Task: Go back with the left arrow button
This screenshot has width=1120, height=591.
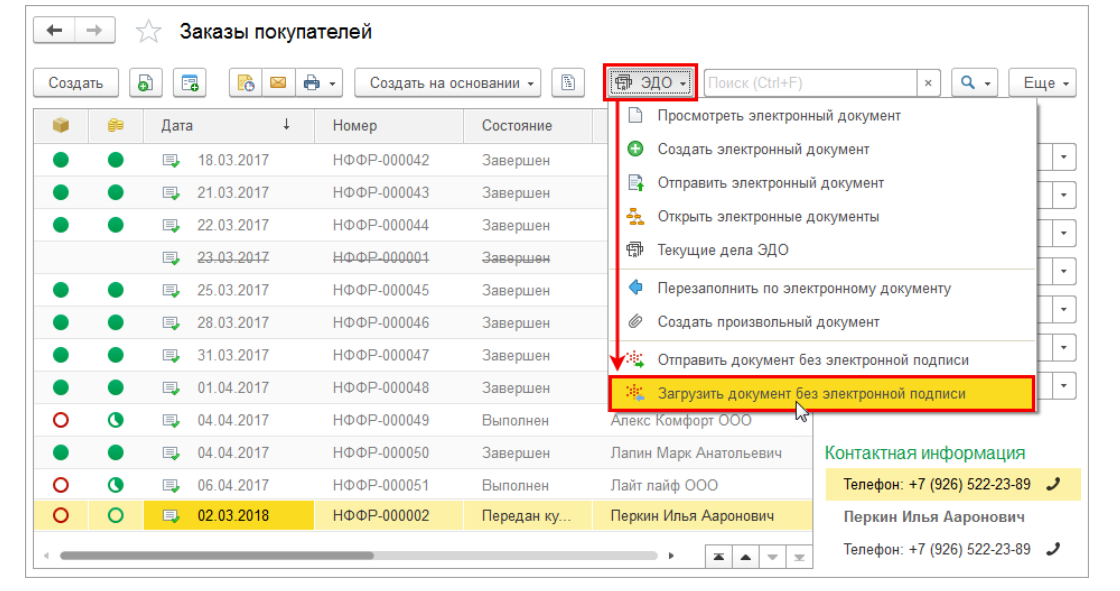Action: pos(54,31)
